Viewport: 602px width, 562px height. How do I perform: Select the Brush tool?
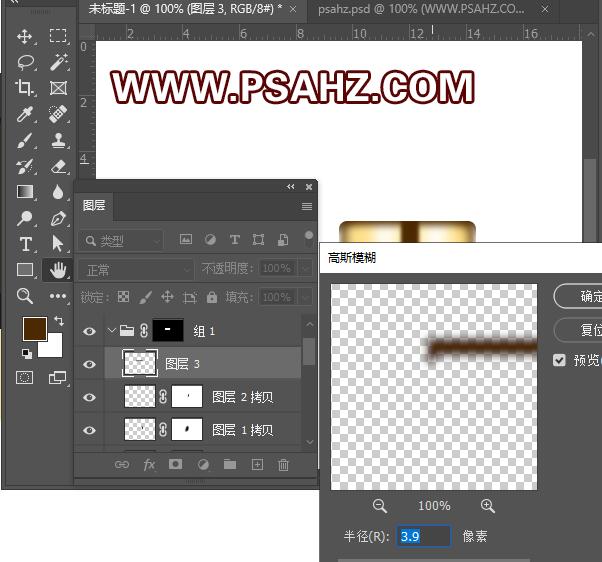tap(25, 140)
